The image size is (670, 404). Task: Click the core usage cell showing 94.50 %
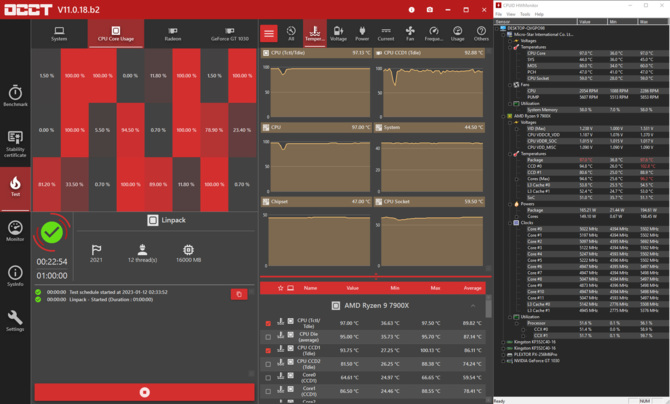pos(130,130)
